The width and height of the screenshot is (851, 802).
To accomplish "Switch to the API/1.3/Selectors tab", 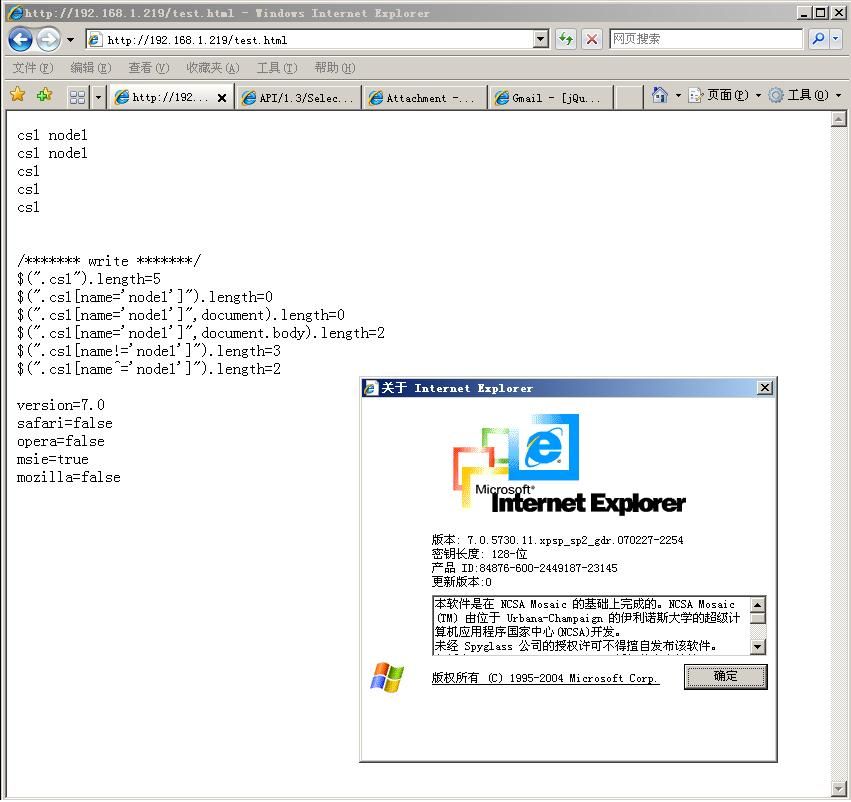I will coord(298,98).
